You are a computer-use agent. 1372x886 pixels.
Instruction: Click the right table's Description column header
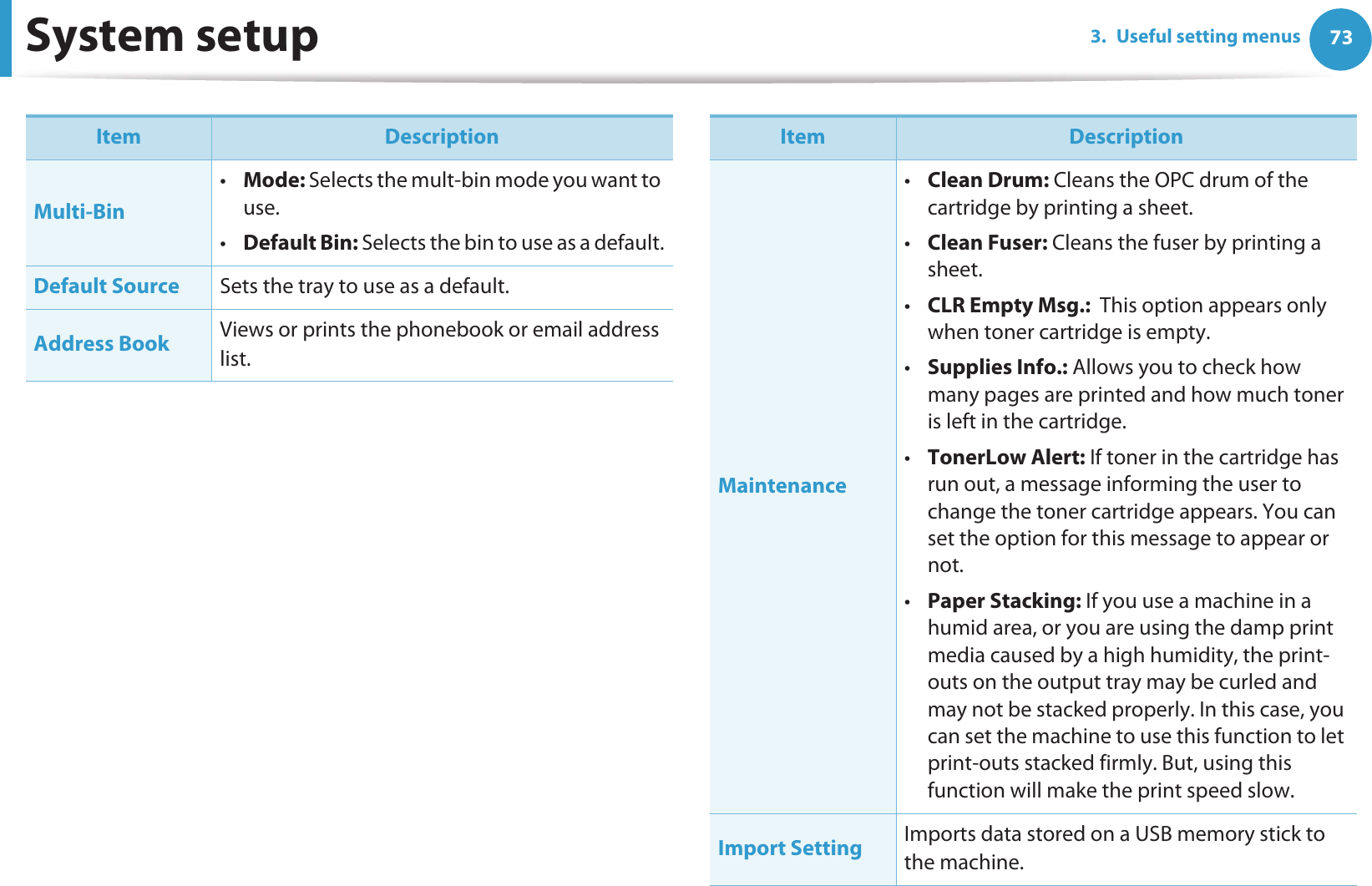1125,137
